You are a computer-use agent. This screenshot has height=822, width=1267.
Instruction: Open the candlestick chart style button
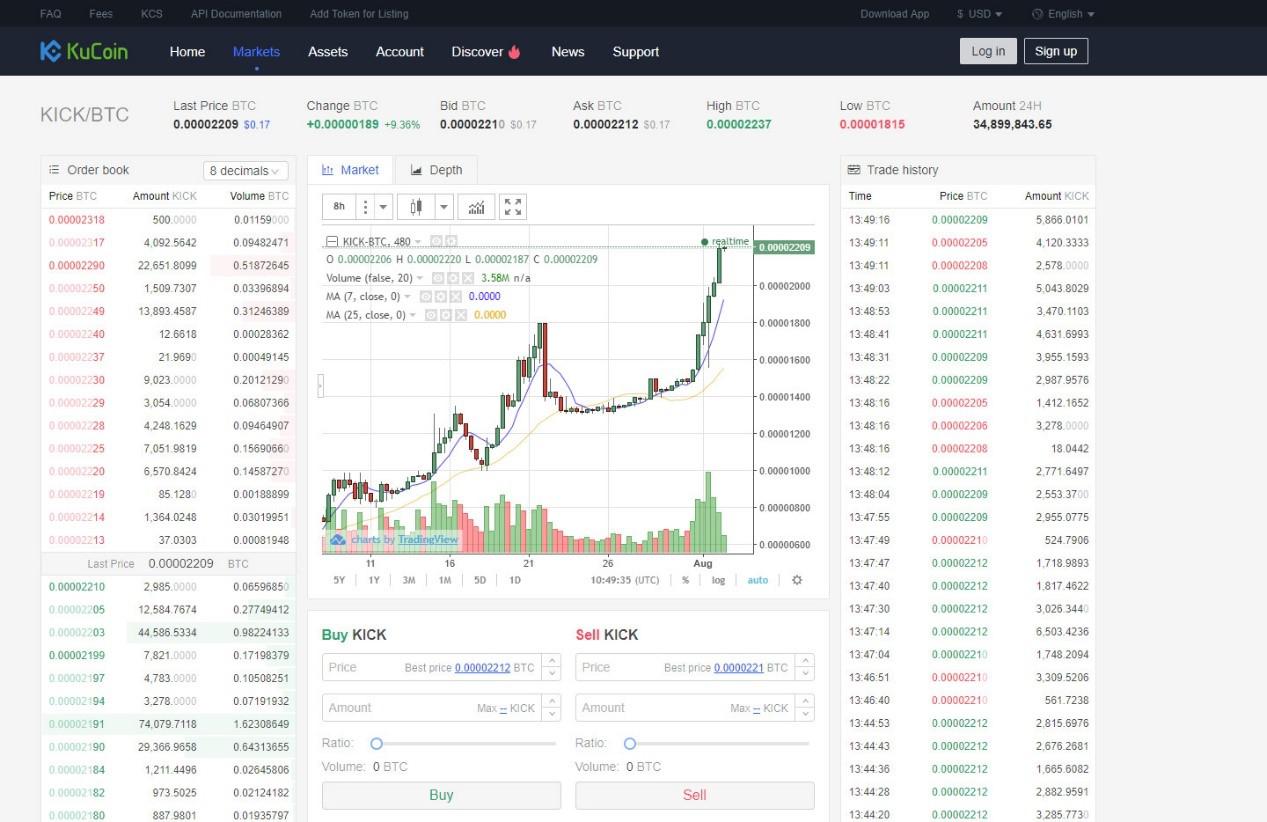416,206
